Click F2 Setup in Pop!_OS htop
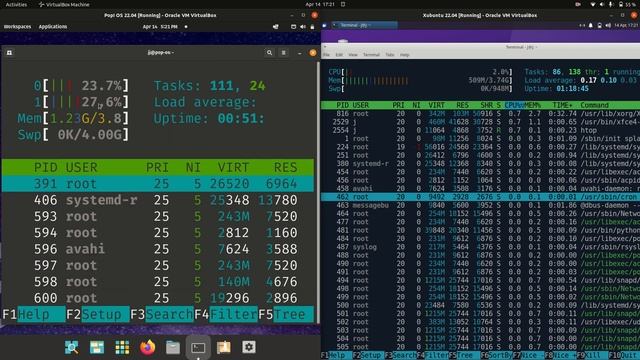 [98, 314]
